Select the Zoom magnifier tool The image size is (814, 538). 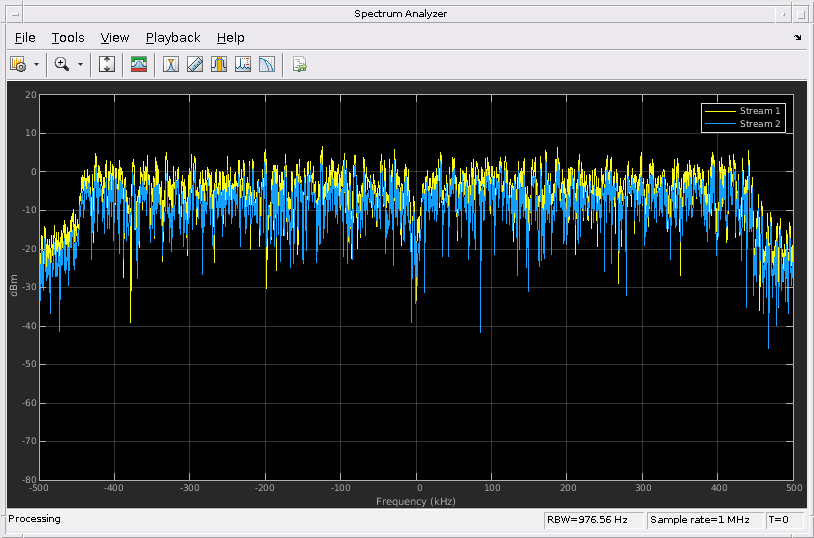pos(62,64)
